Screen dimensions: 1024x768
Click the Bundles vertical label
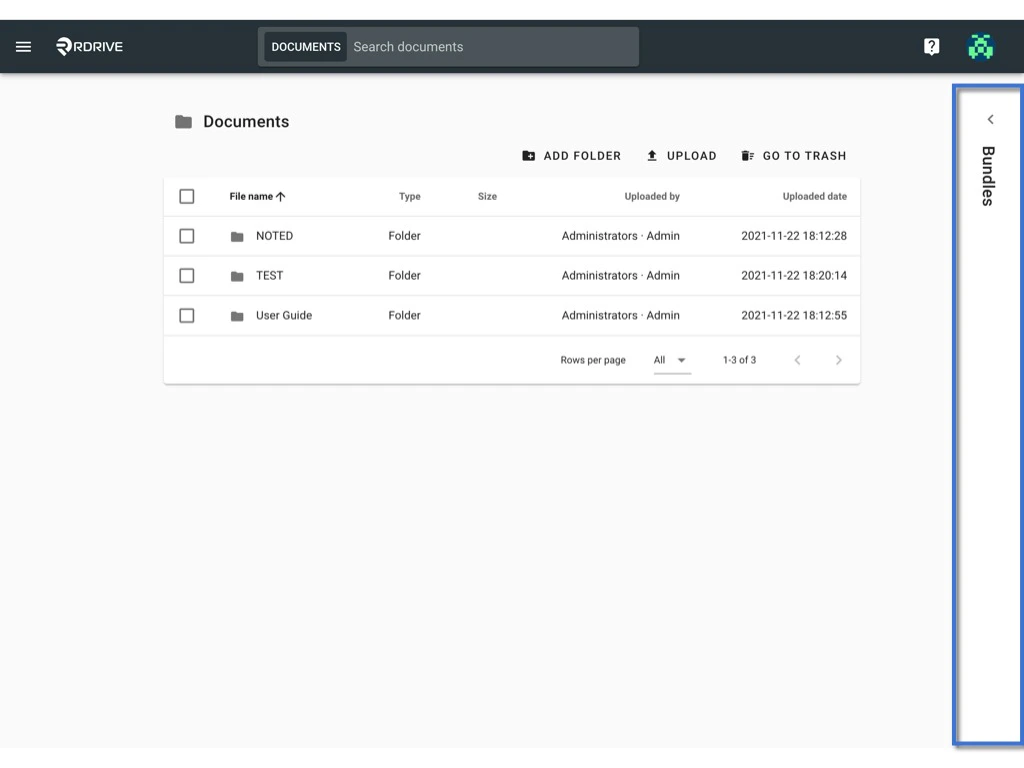coord(988,176)
